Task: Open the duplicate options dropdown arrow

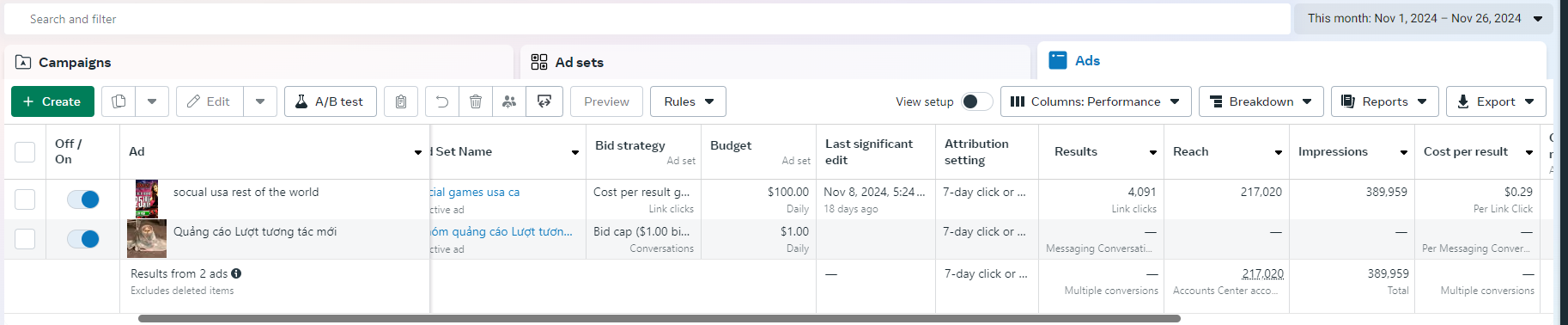Action: (152, 101)
